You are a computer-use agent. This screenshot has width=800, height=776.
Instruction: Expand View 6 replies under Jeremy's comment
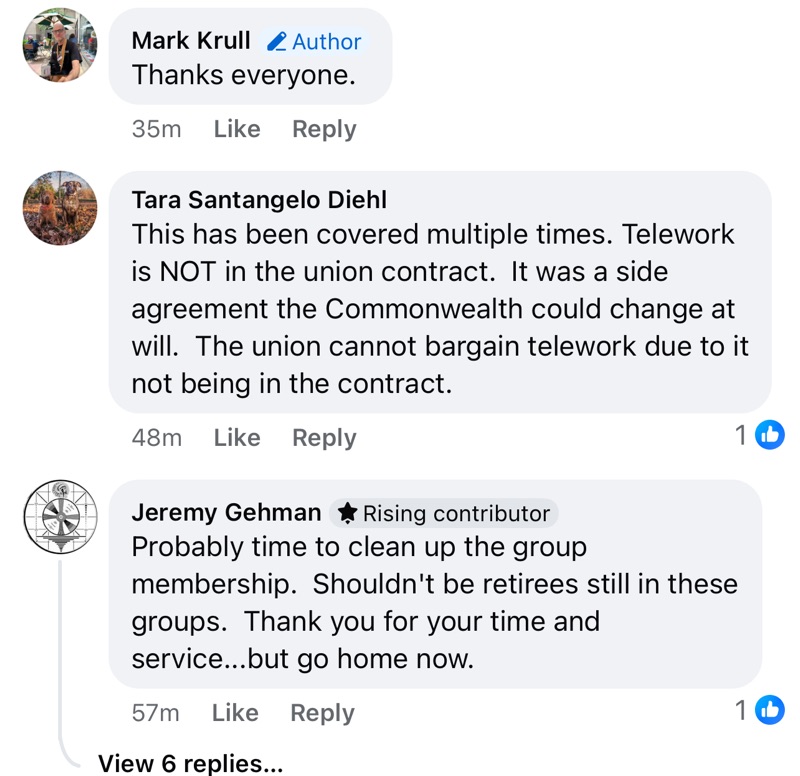[190, 763]
